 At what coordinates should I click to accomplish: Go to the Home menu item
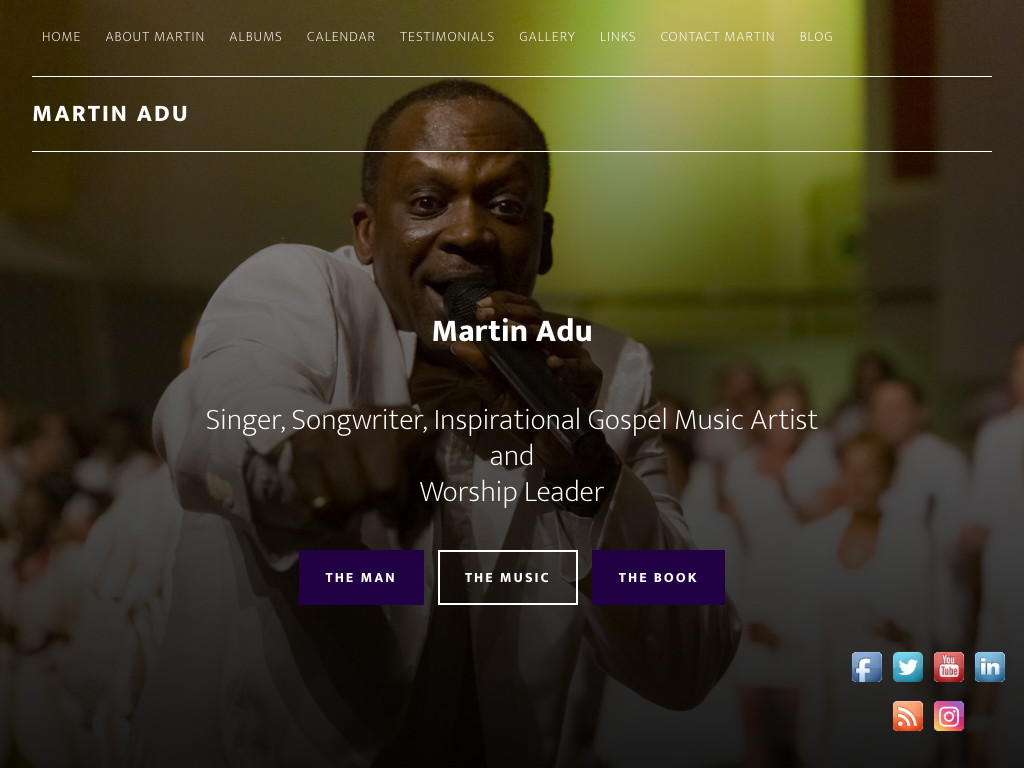tap(61, 37)
